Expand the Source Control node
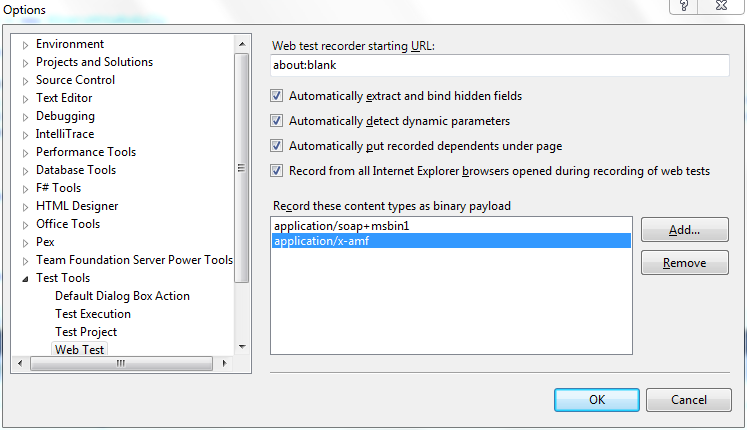This screenshot has height=430, width=747. click(25, 81)
